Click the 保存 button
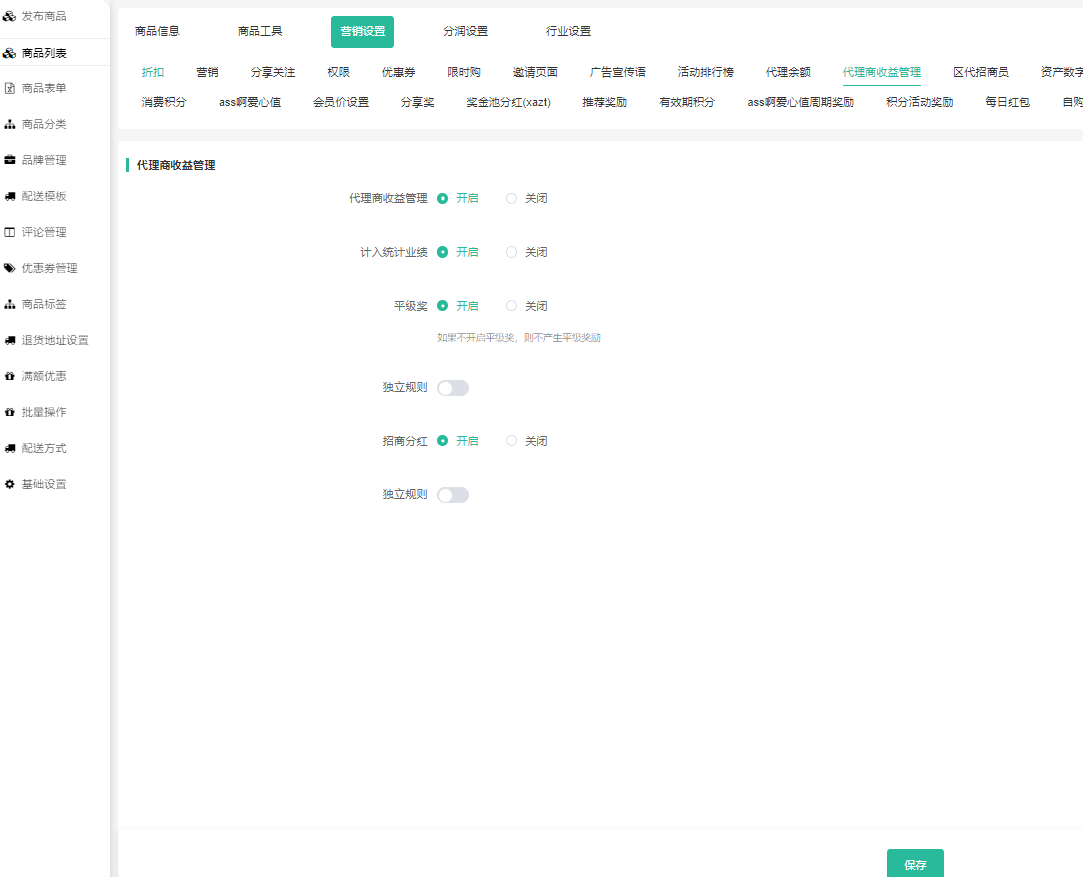1083x877 pixels. [915, 864]
